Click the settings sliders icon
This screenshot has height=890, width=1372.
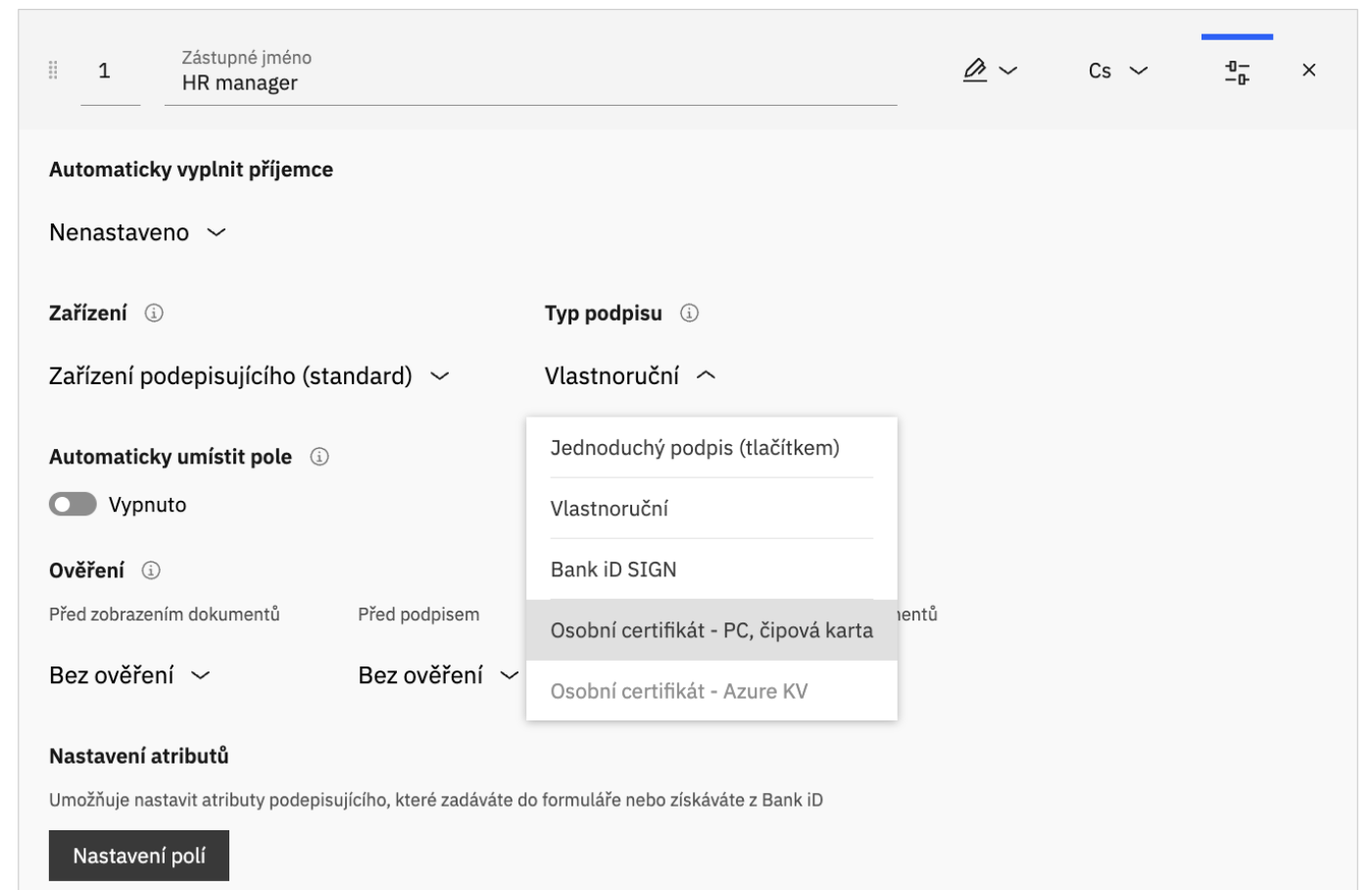click(x=1237, y=72)
